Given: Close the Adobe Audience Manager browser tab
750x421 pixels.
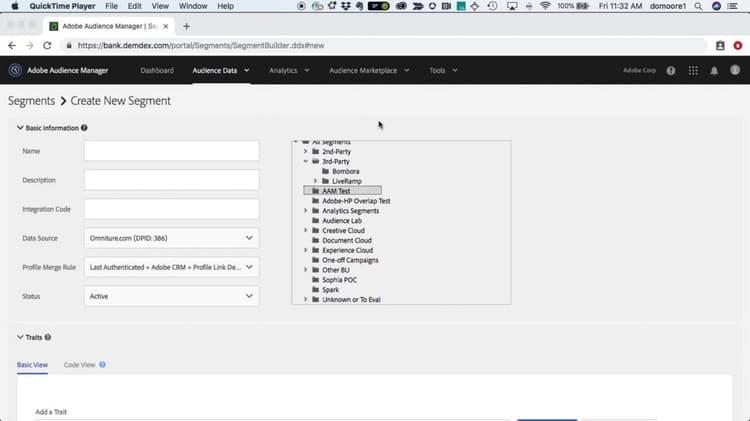Looking at the screenshot, I should click(x=165, y=26).
